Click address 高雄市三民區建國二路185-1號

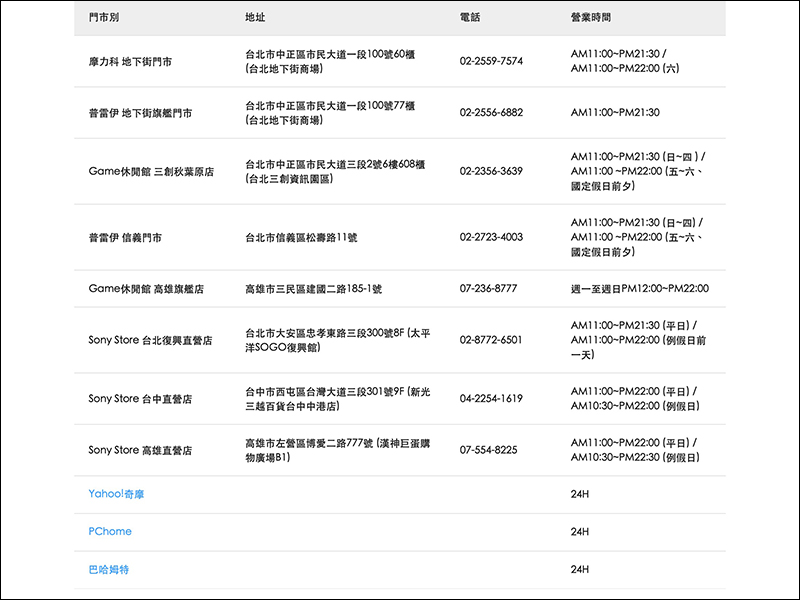click(313, 289)
